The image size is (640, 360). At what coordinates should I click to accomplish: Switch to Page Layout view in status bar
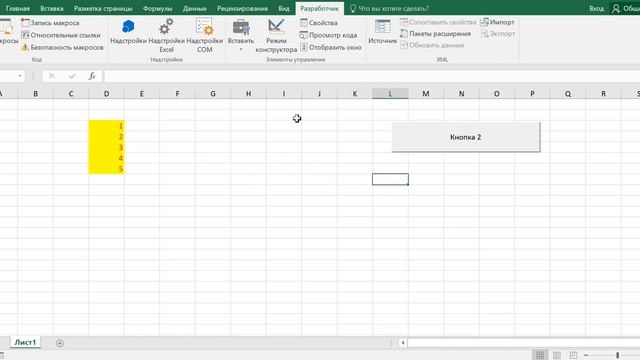[x=556, y=355]
